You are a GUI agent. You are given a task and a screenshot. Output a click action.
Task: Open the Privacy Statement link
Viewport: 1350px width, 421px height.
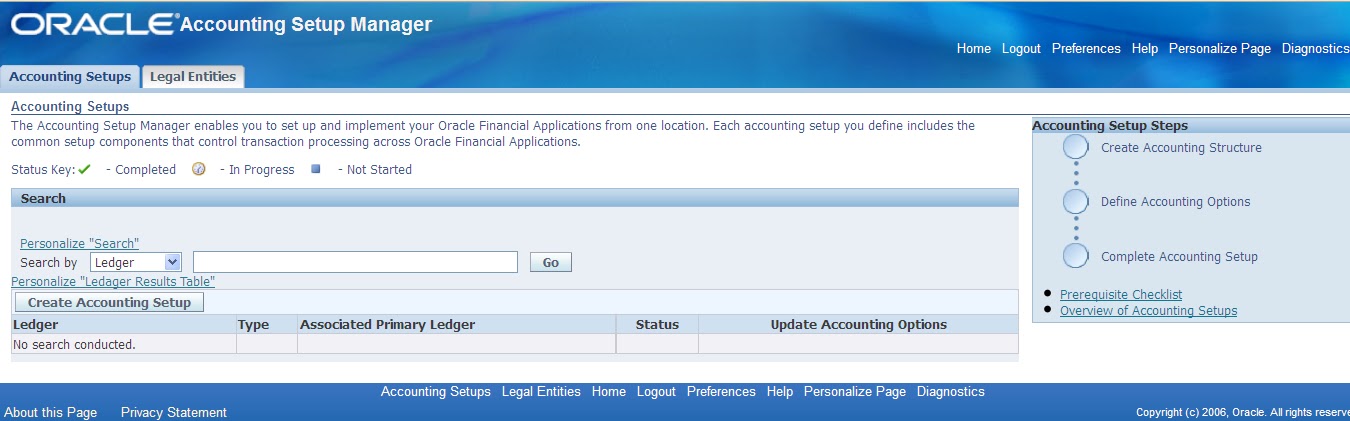[x=174, y=412]
